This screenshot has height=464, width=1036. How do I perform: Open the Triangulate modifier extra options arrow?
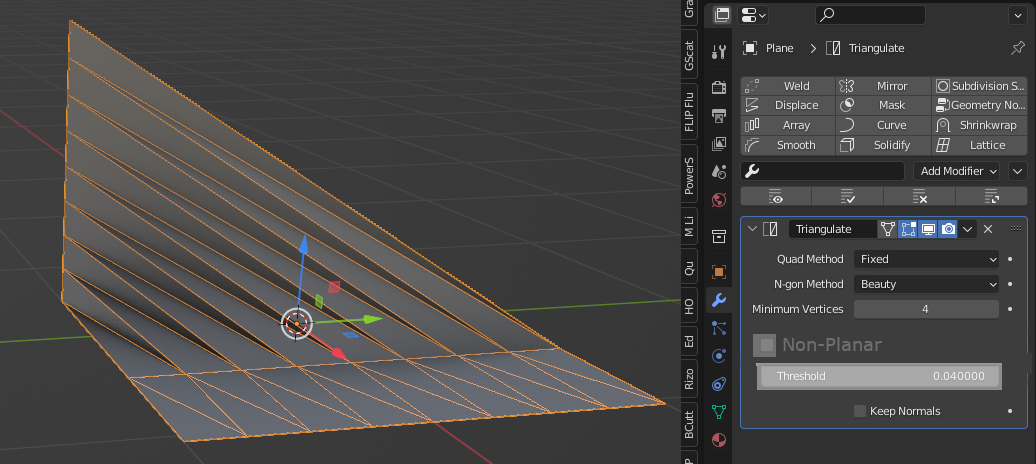point(967,229)
